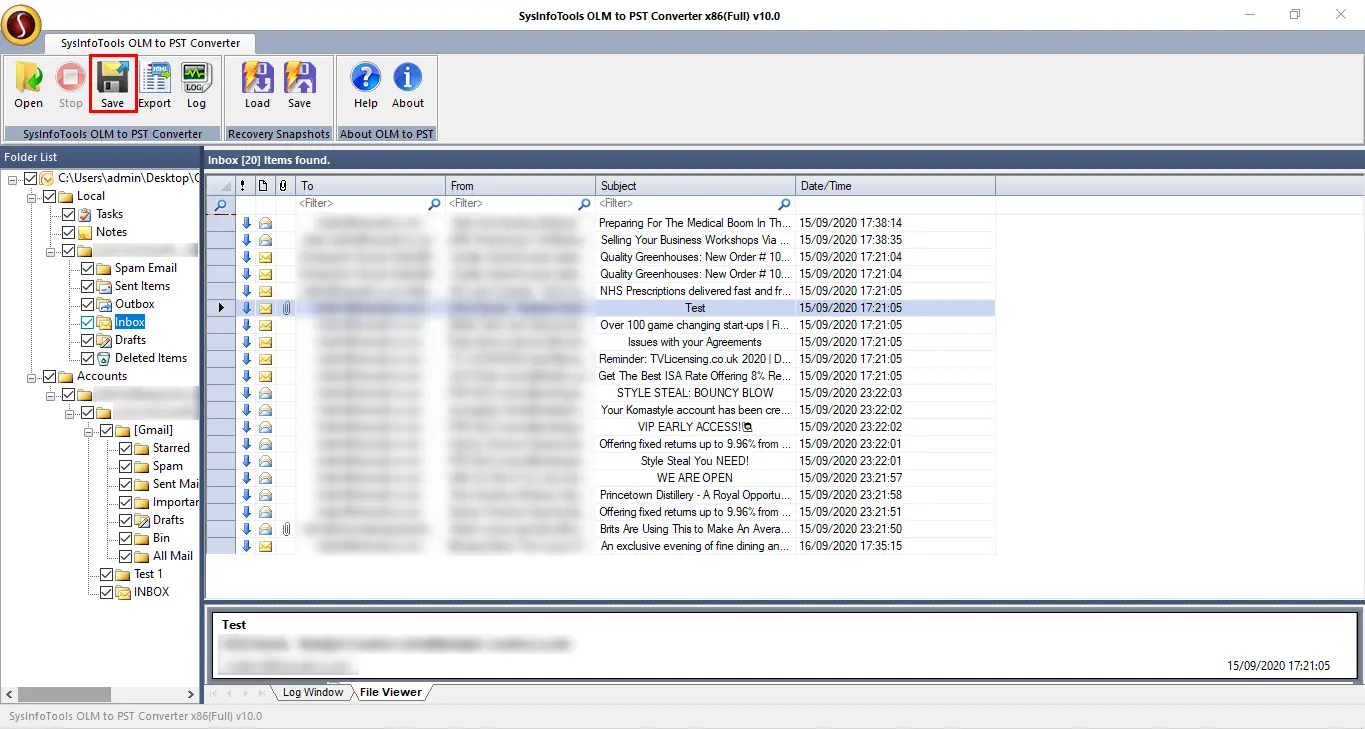Screen dimensions: 1365x729
Task: Click the Notes folder icon in the tree
Action: (85, 232)
